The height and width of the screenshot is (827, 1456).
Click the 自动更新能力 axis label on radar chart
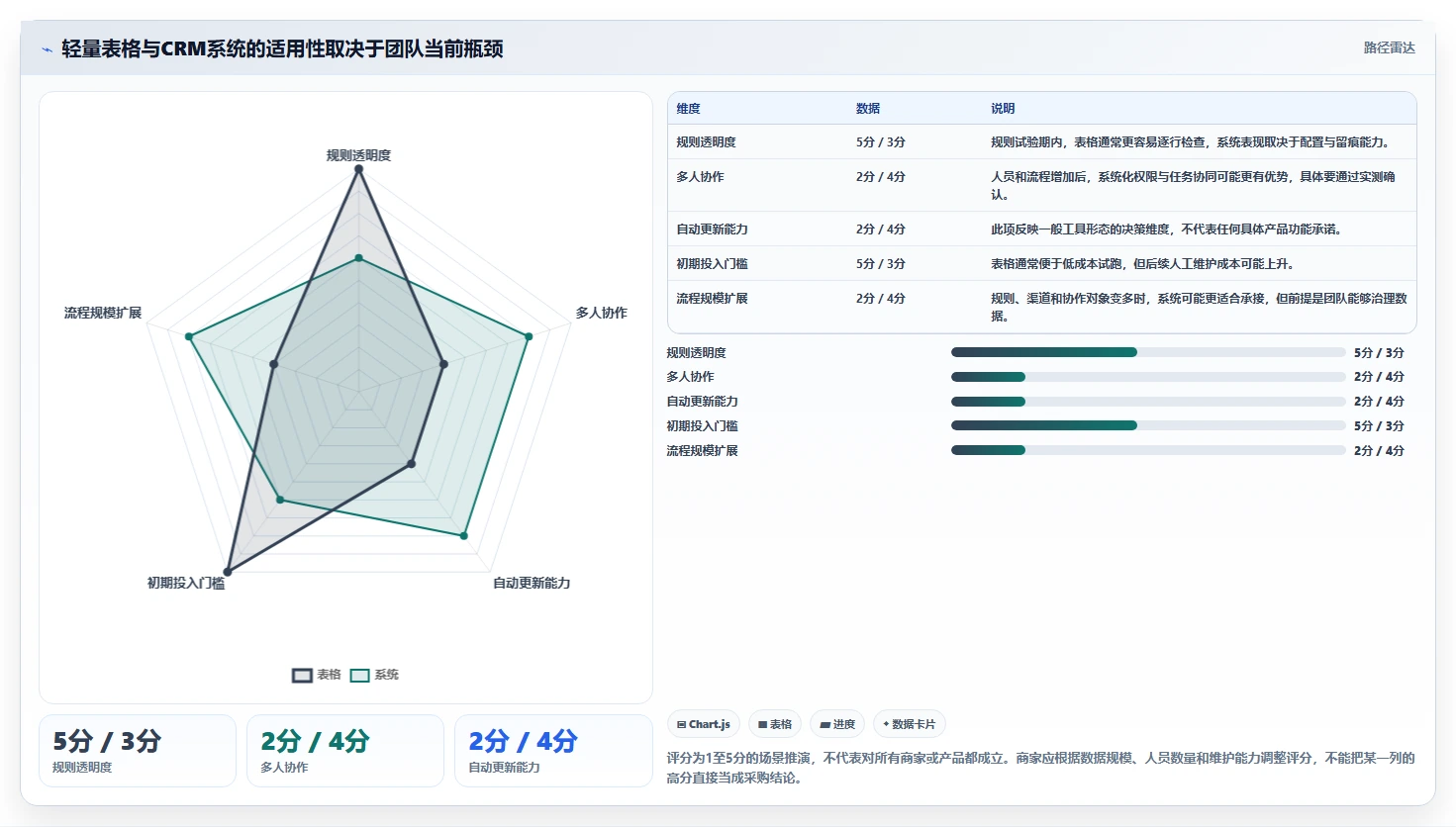click(532, 583)
